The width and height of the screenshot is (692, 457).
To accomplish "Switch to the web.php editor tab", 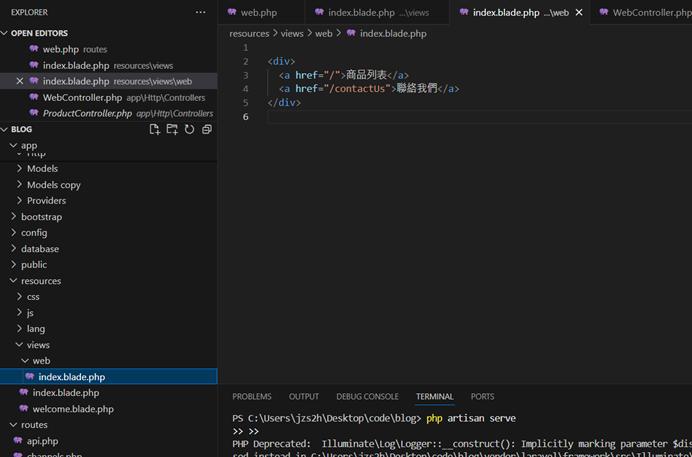I will click(261, 12).
